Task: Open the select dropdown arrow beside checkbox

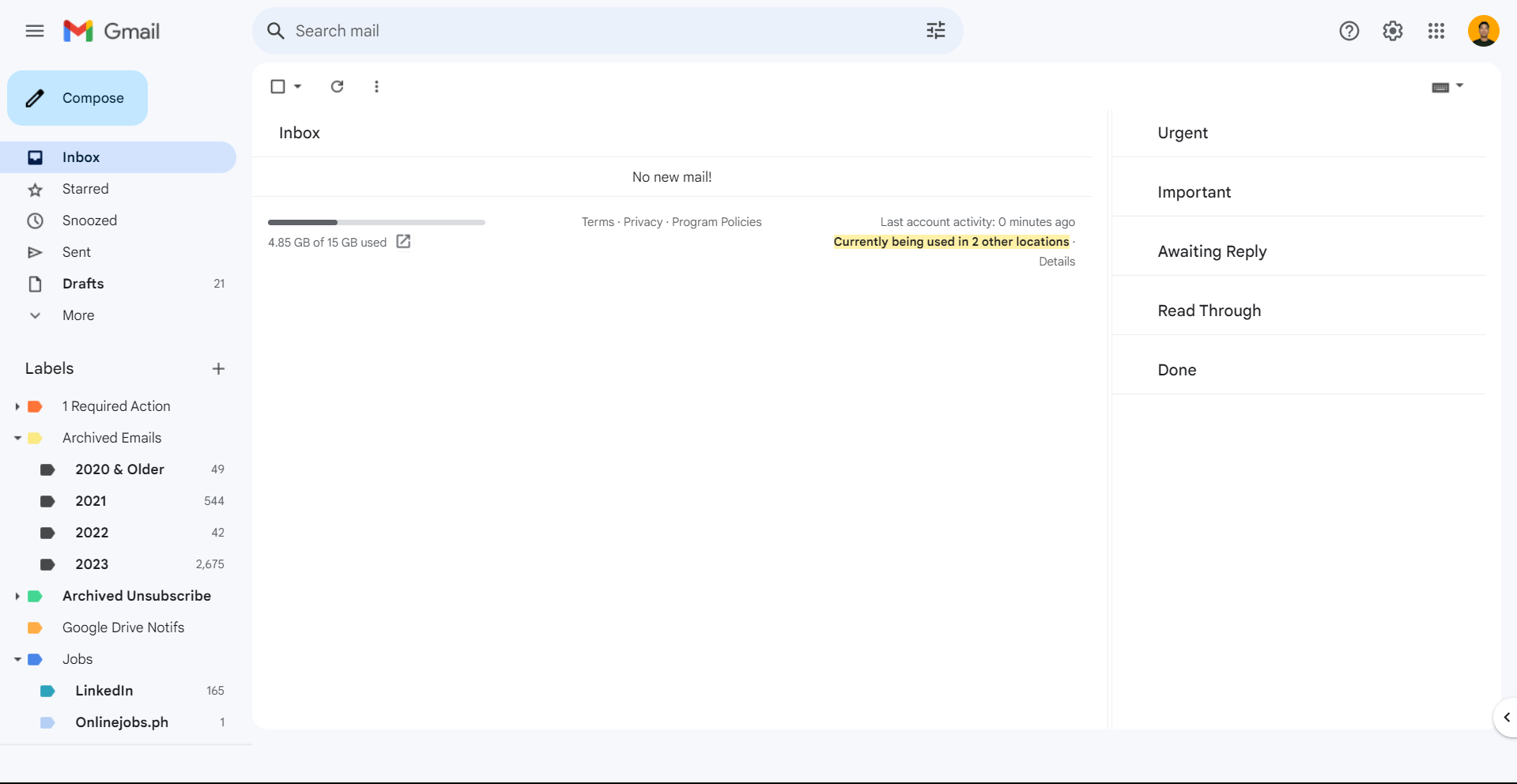Action: (x=298, y=86)
